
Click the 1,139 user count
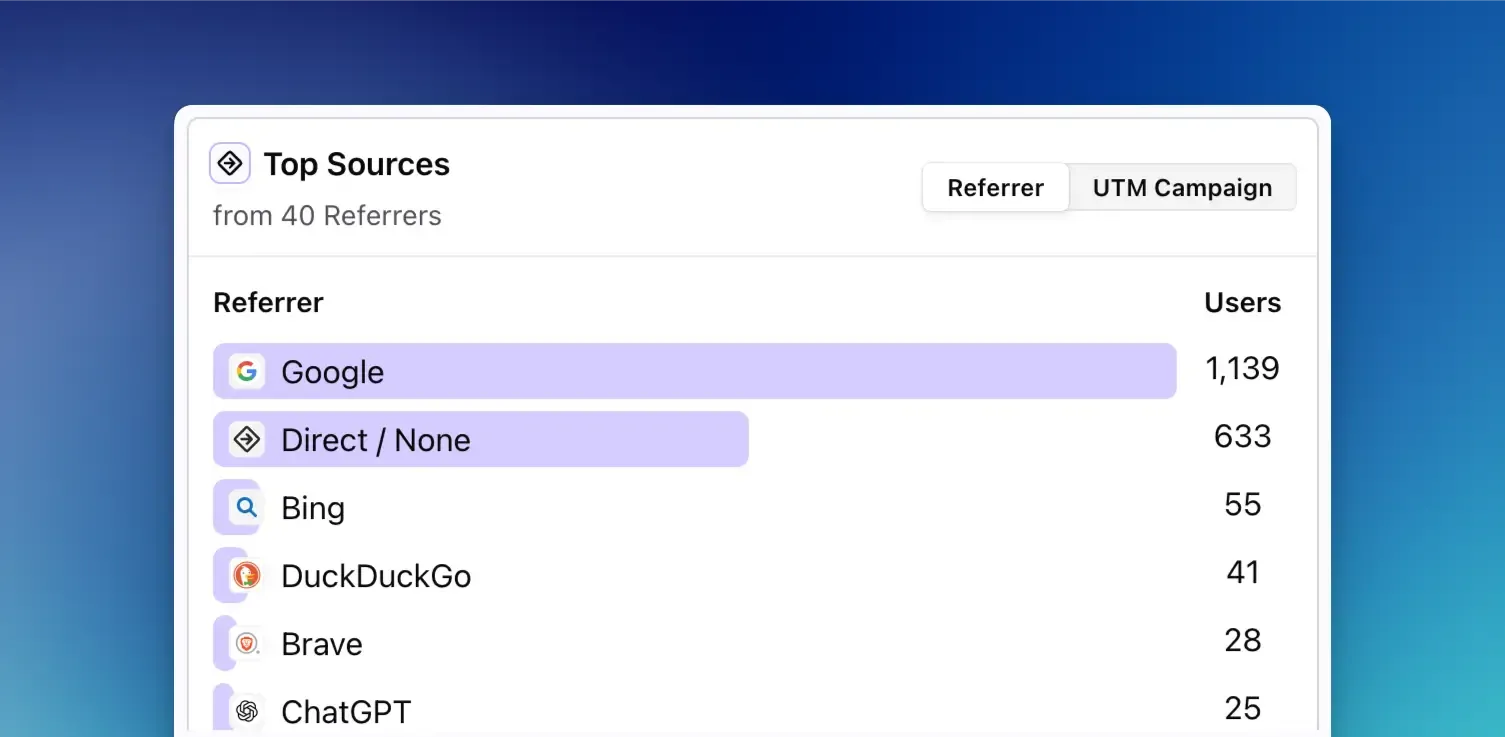click(x=1242, y=368)
